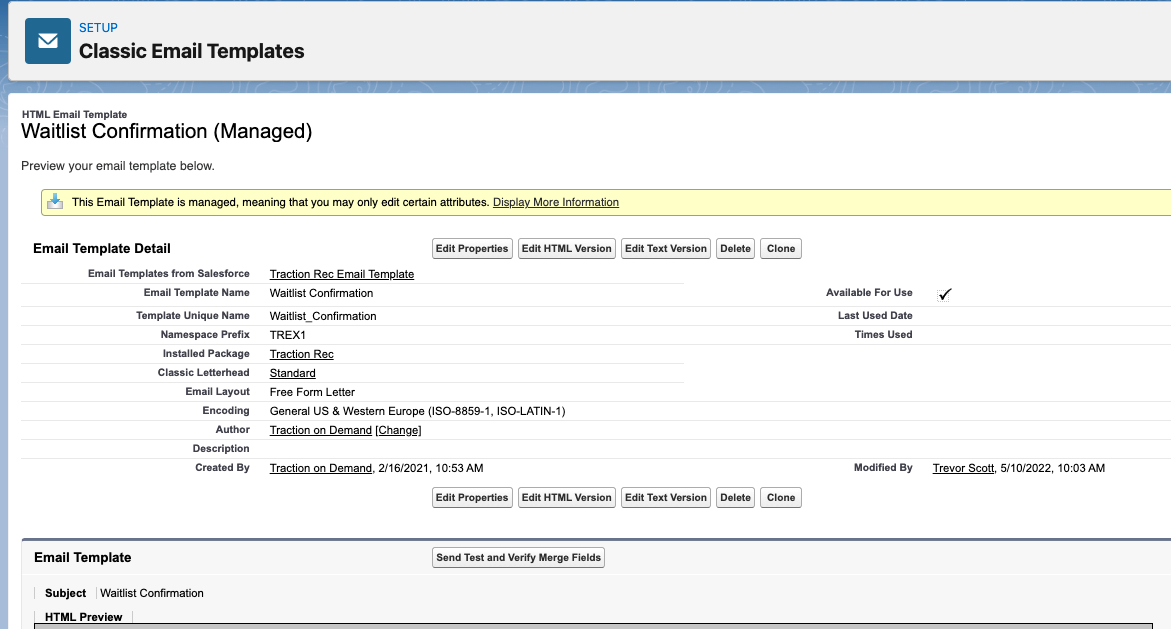View the Standard classic letterhead
This screenshot has width=1171, height=629.
[x=292, y=372]
